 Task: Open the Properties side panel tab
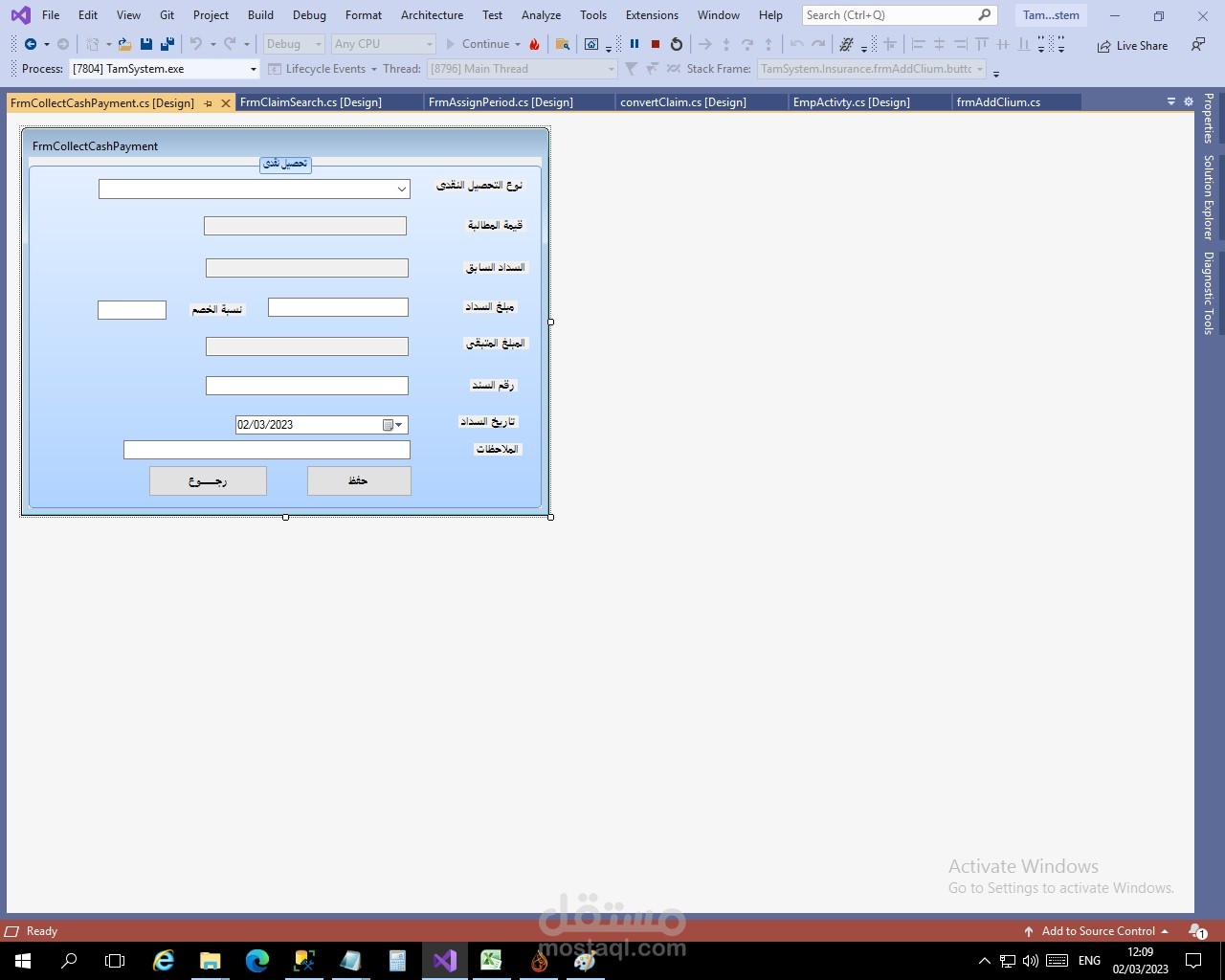[x=1209, y=118]
